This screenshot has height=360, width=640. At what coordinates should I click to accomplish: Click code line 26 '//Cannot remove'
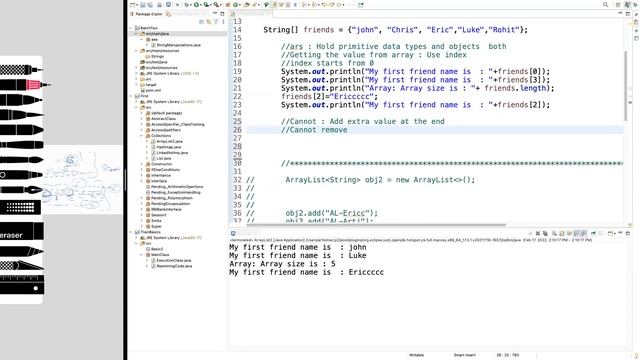(314, 130)
